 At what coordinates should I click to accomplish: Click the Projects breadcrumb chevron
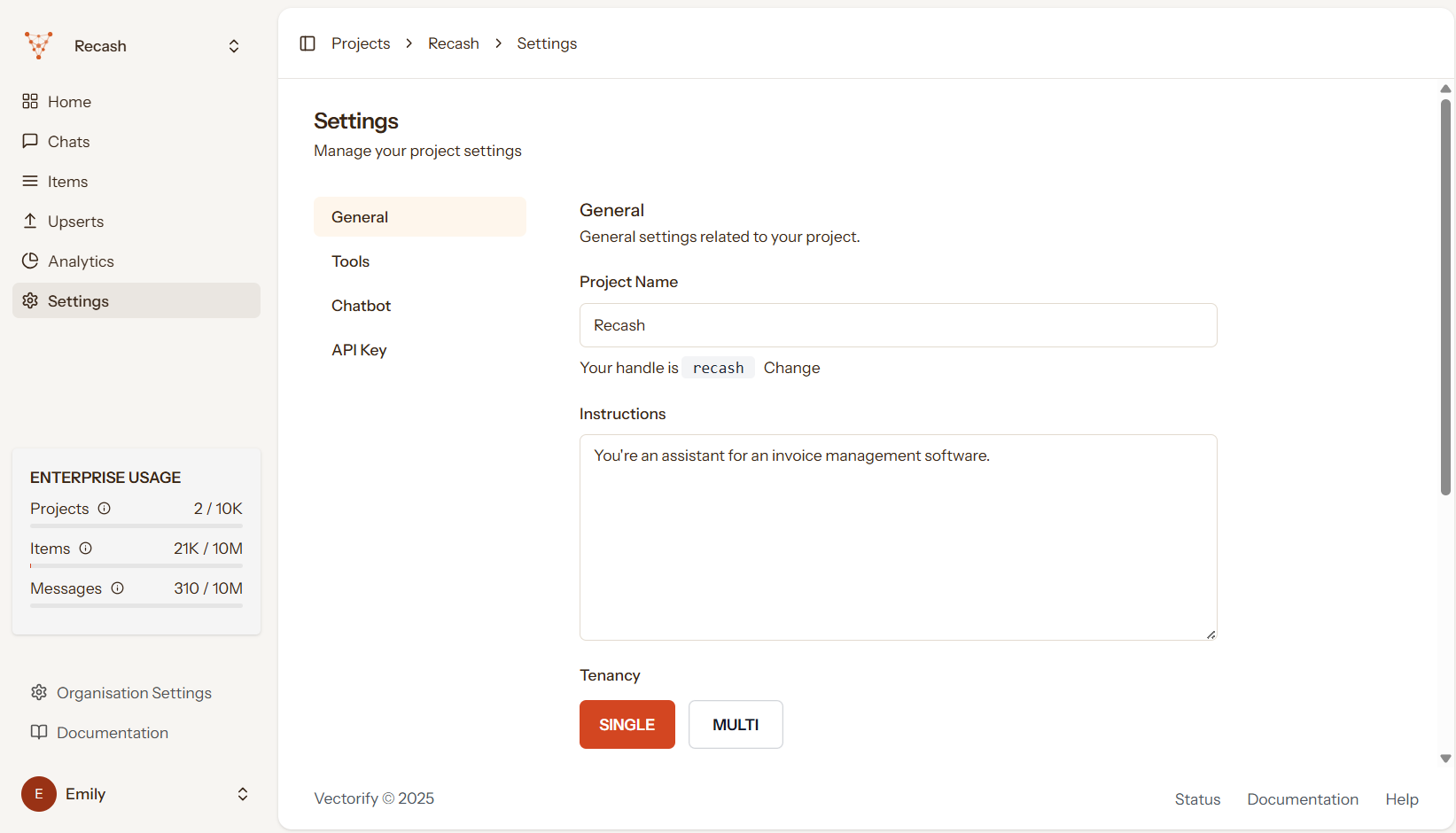pyautogui.click(x=408, y=43)
